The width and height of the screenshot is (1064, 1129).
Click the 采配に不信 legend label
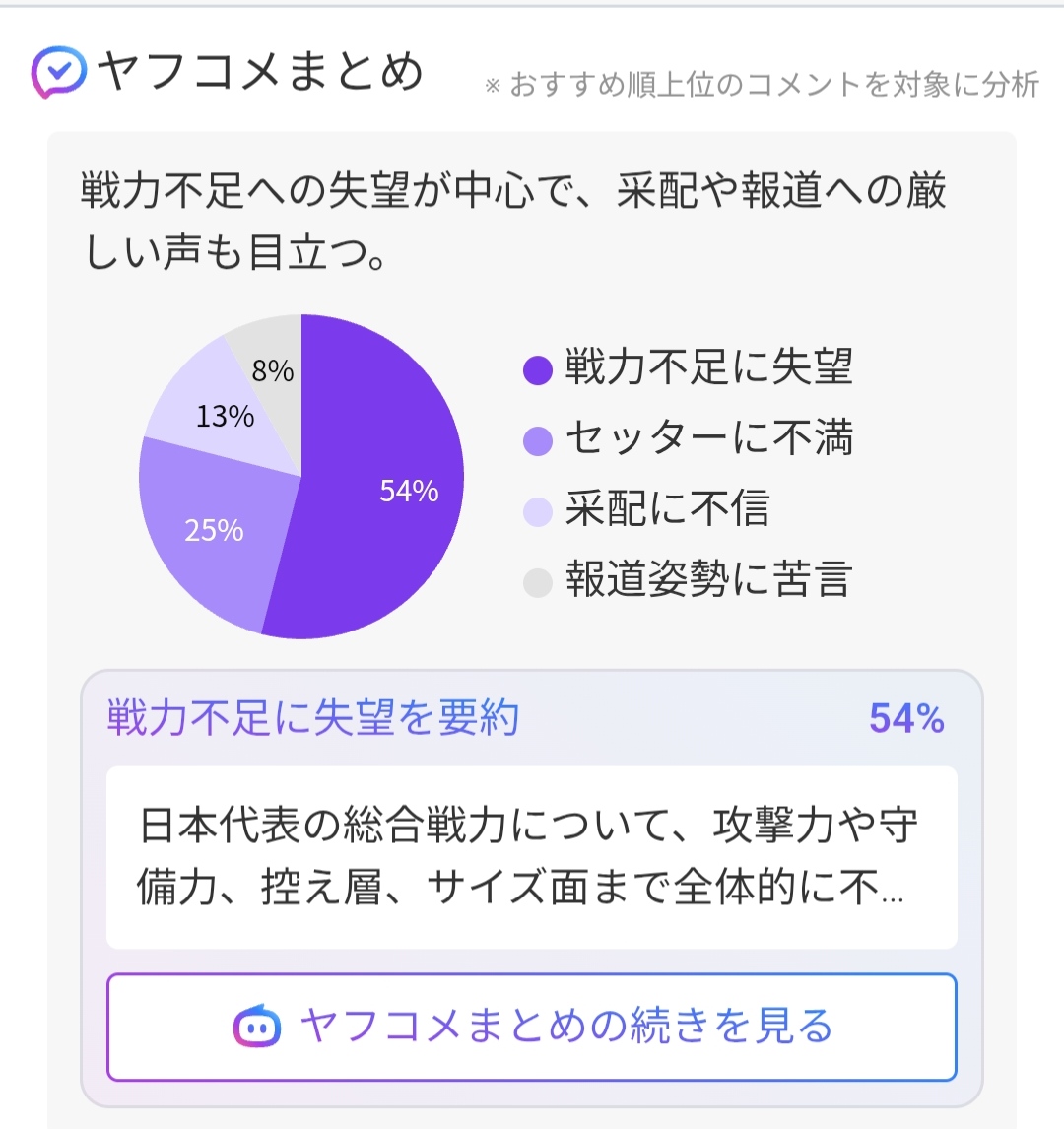coord(667,508)
